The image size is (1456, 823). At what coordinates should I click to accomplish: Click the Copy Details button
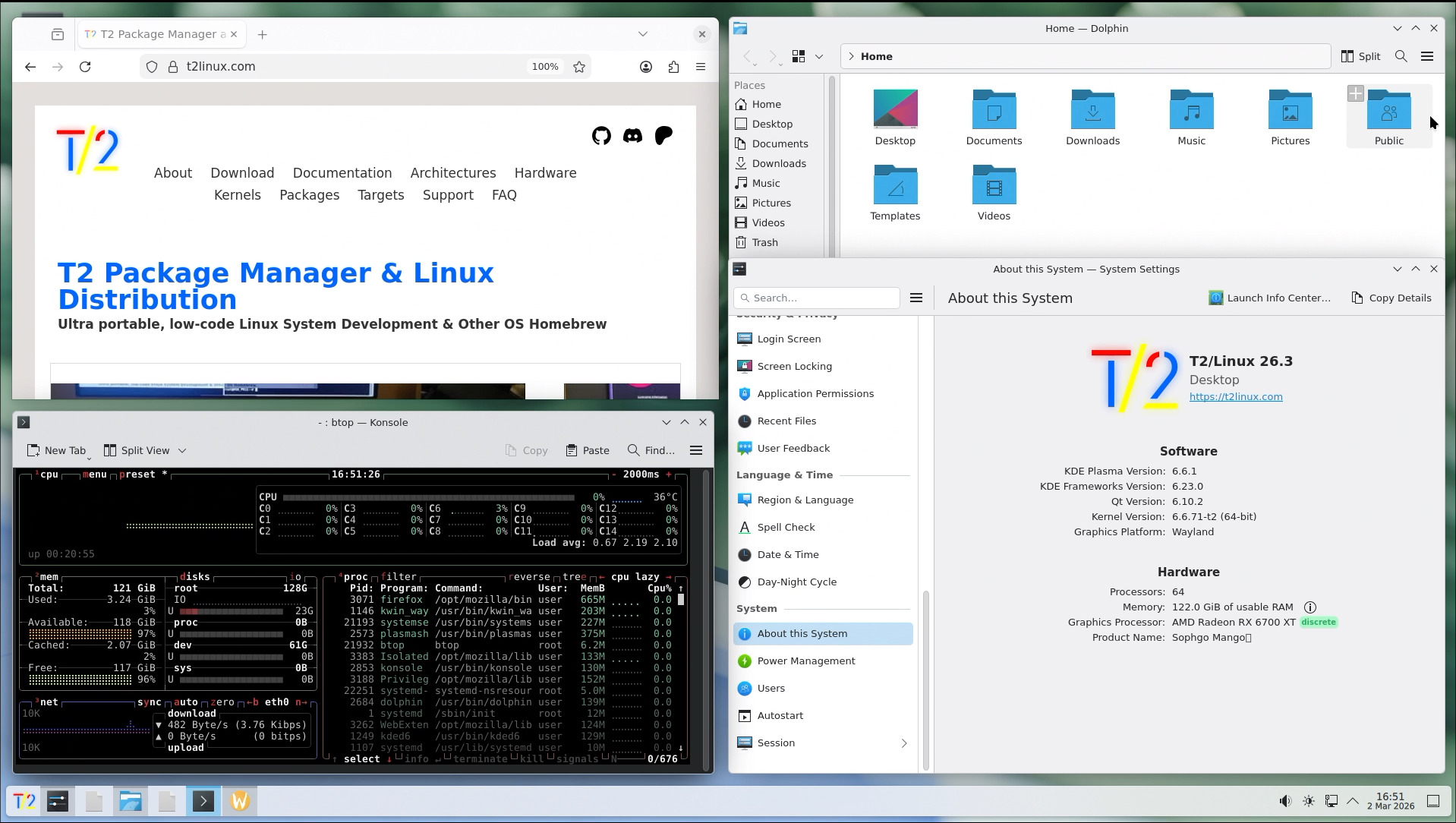tap(1391, 298)
